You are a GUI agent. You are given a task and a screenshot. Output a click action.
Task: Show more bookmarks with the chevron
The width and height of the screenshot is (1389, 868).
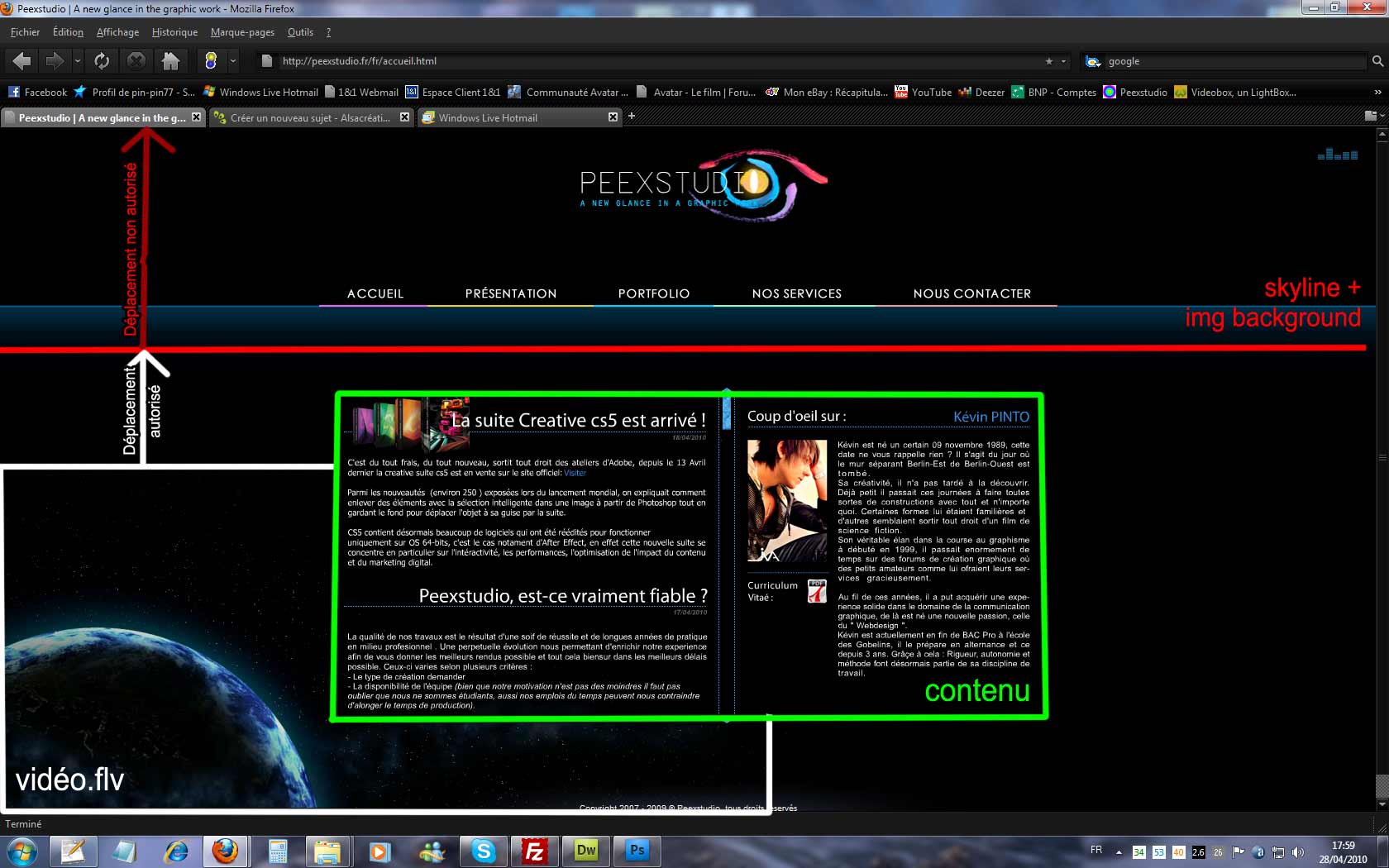pos(1377,93)
